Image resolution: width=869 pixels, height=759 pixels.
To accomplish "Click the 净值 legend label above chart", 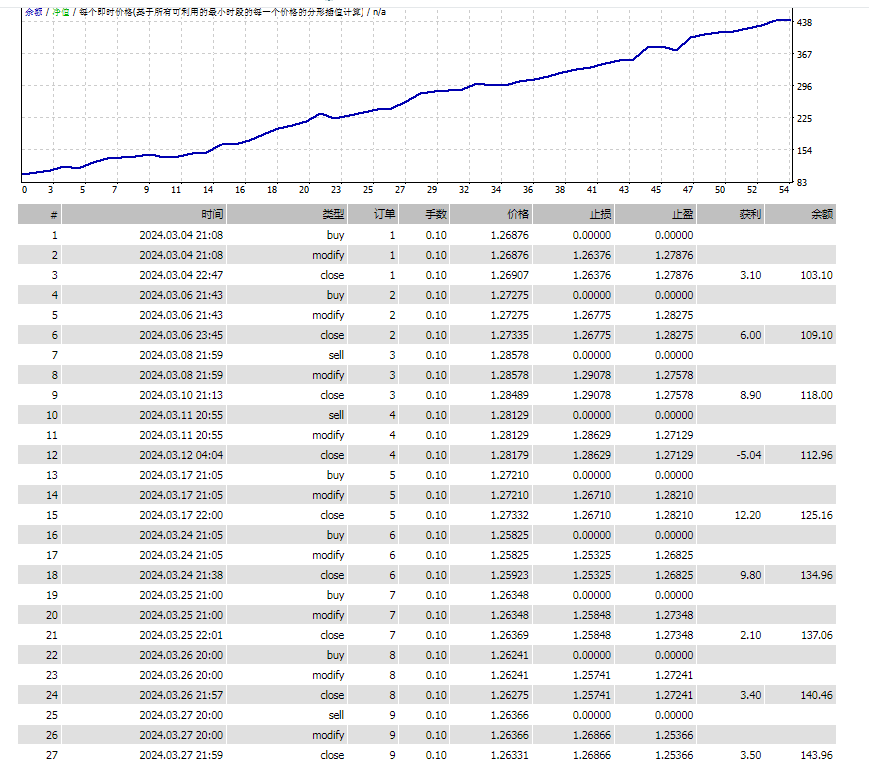I will [61, 11].
